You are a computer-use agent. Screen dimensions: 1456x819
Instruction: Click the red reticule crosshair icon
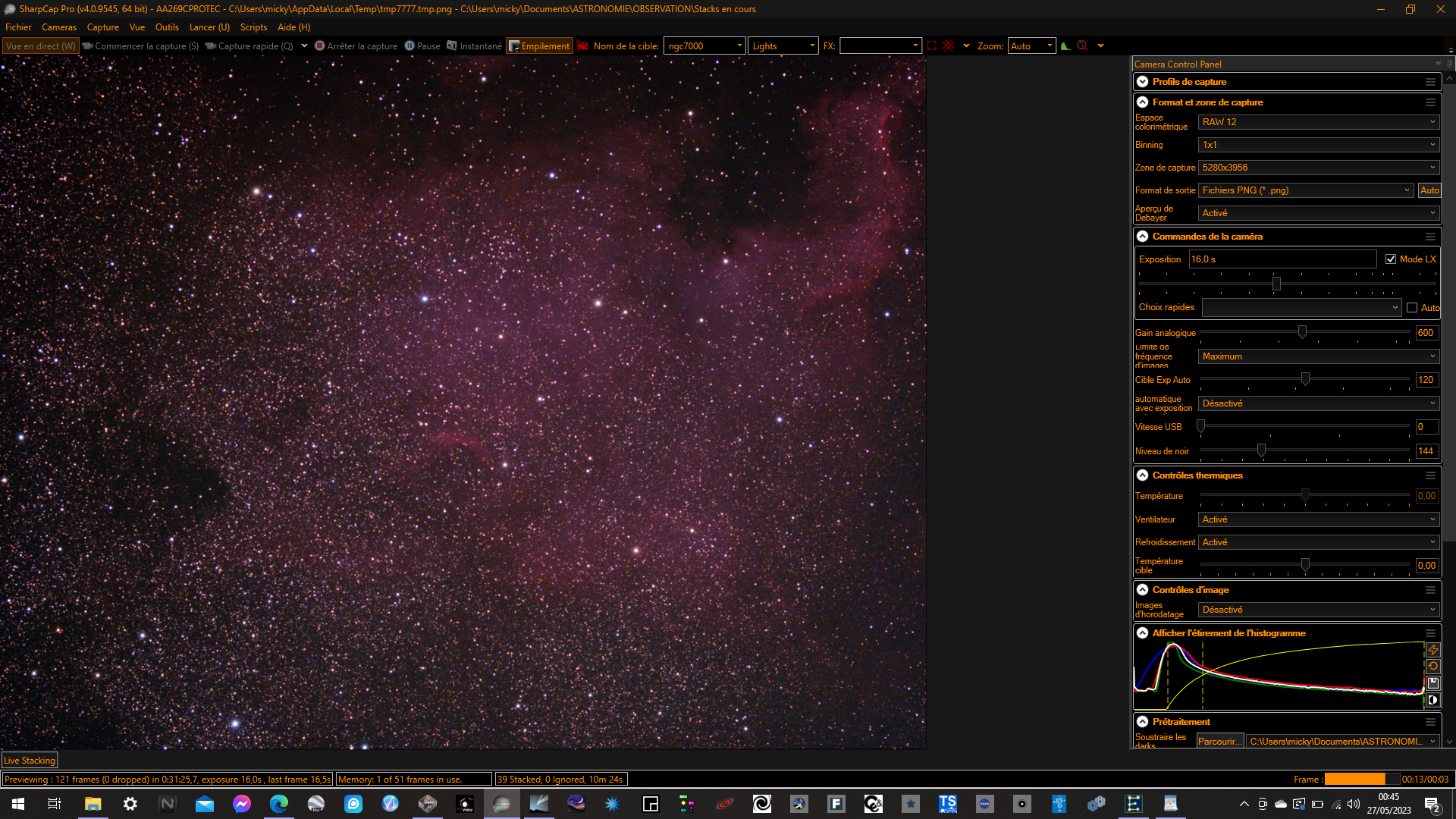click(948, 46)
